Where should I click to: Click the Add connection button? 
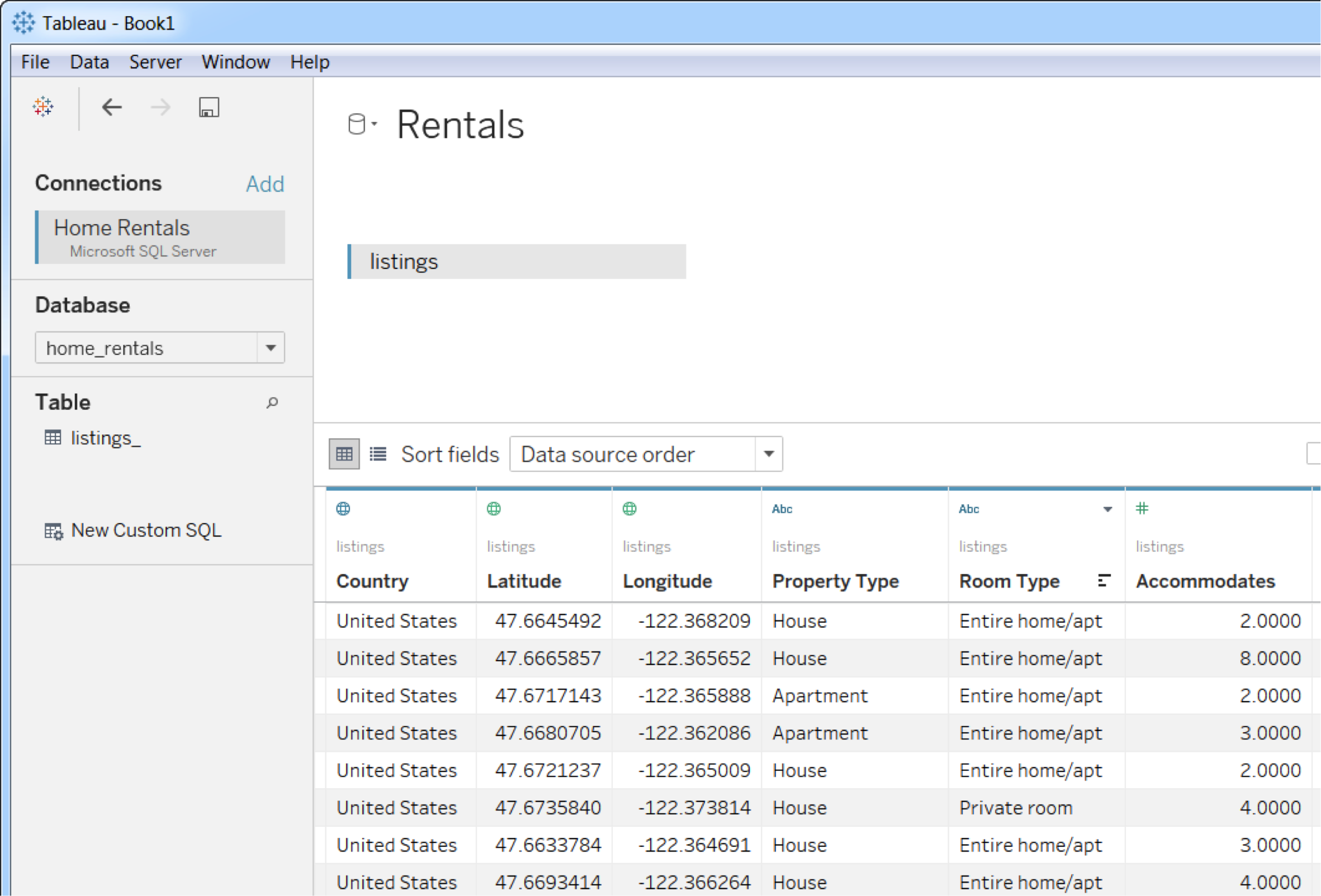click(x=264, y=183)
